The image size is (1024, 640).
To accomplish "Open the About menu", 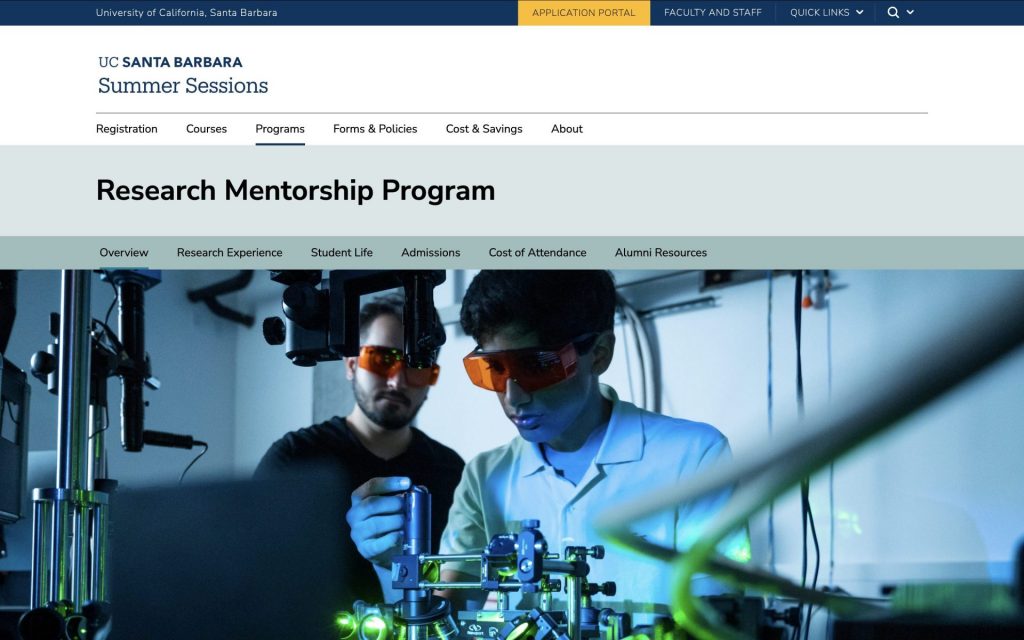I will 566,129.
